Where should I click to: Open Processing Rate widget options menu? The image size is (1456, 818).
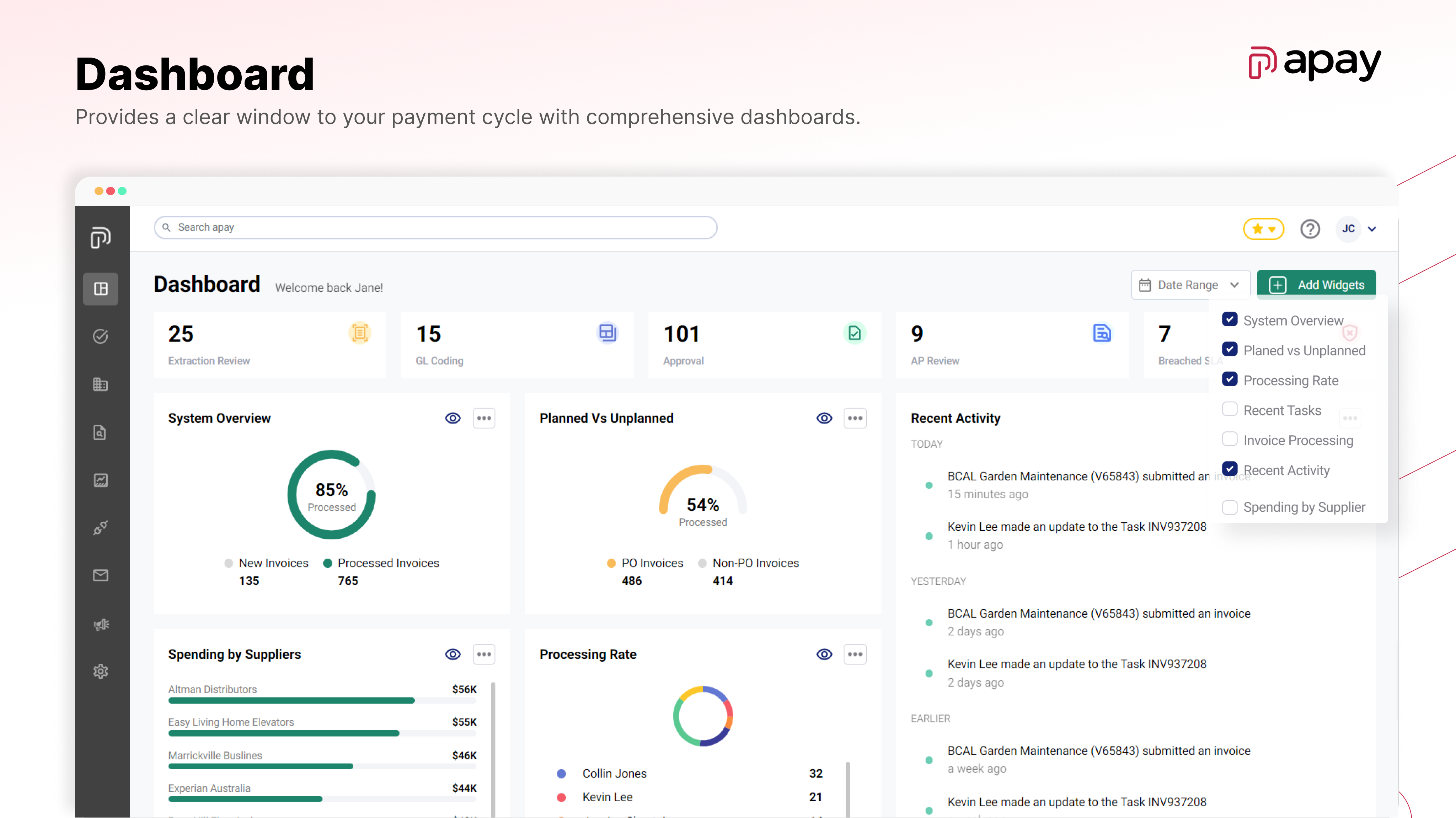[x=855, y=654]
